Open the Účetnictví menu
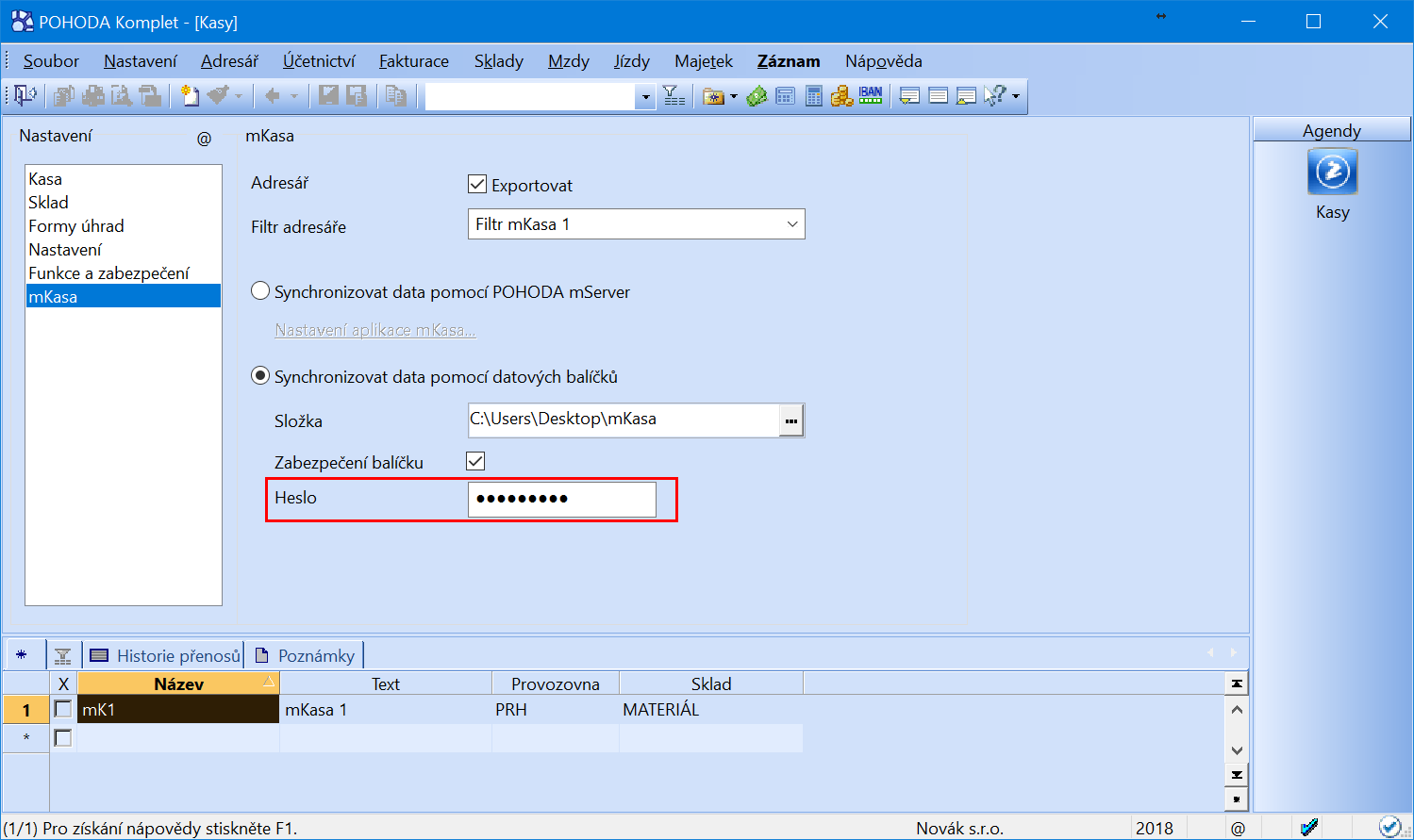This screenshot has width=1414, height=840. (319, 61)
